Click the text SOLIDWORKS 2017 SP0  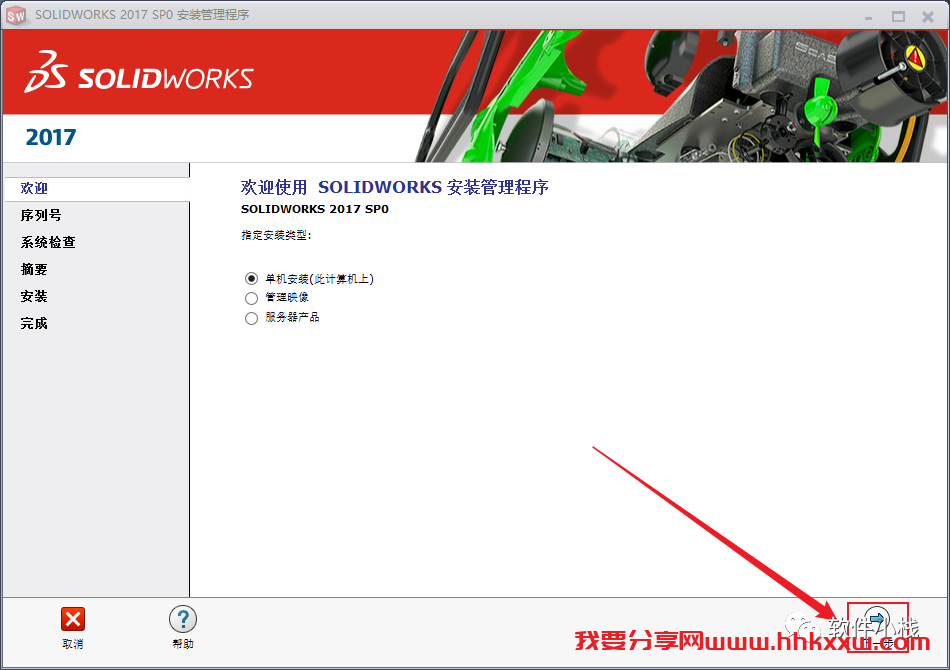pos(314,209)
